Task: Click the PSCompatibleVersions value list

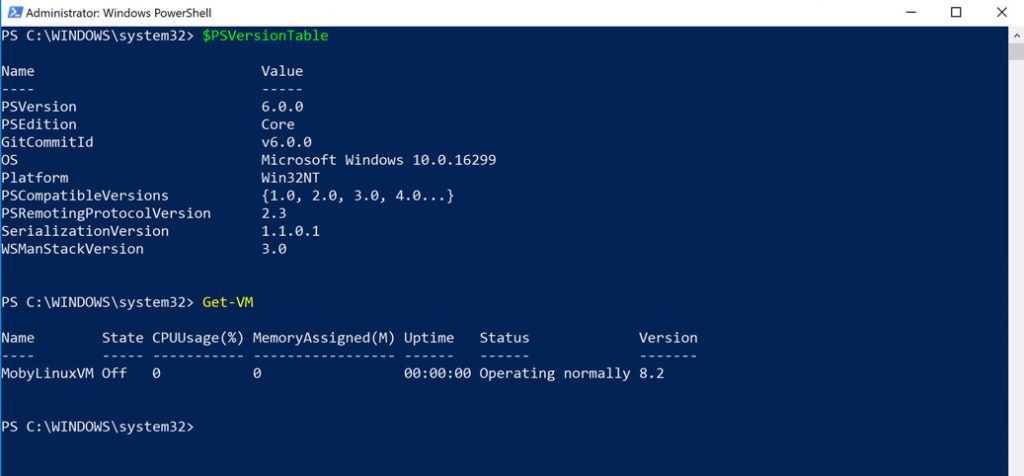Action: [357, 196]
